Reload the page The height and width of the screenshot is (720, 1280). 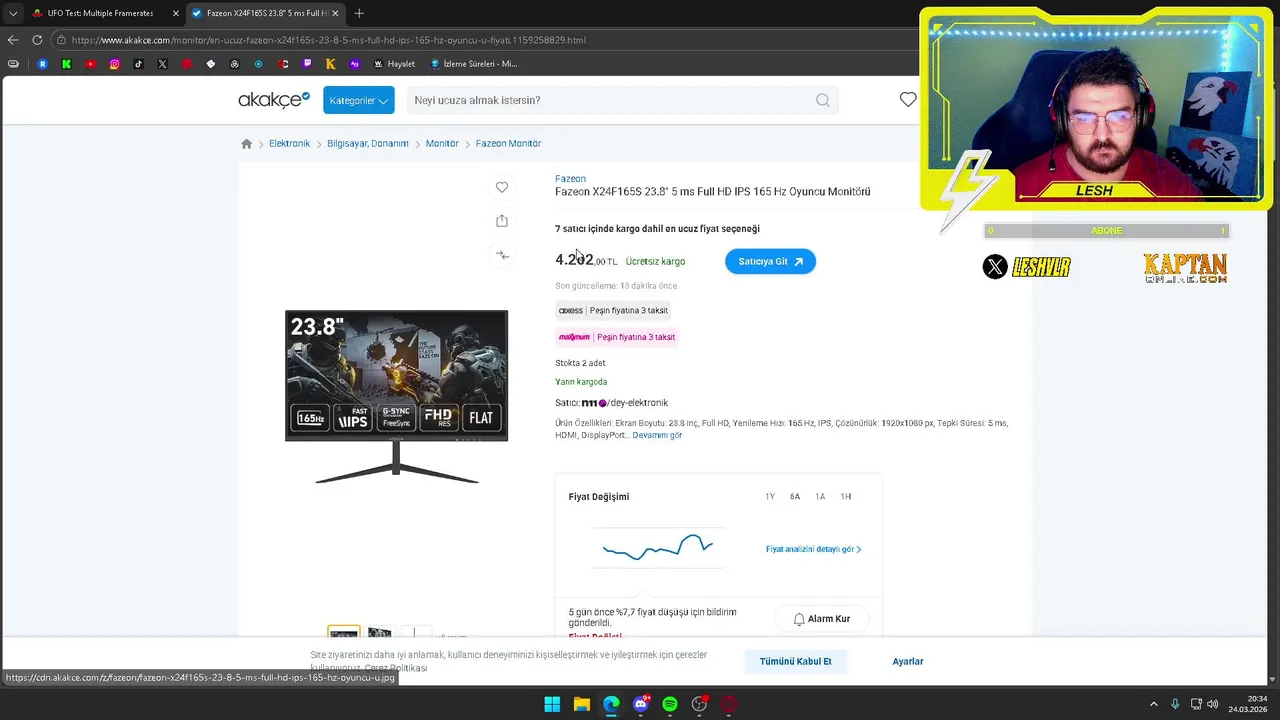click(37, 40)
